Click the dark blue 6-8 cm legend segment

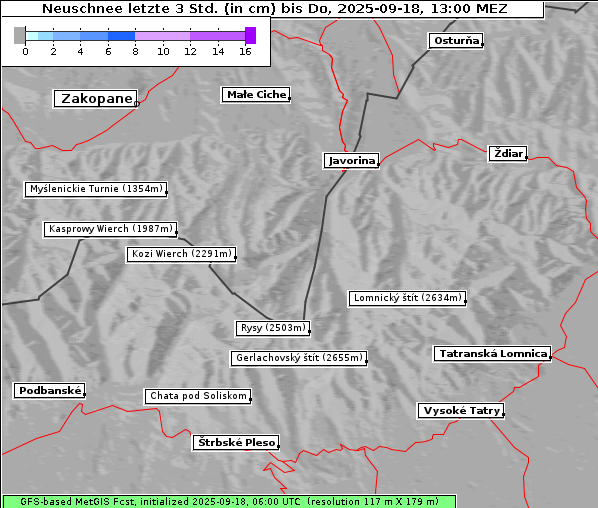click(x=121, y=36)
